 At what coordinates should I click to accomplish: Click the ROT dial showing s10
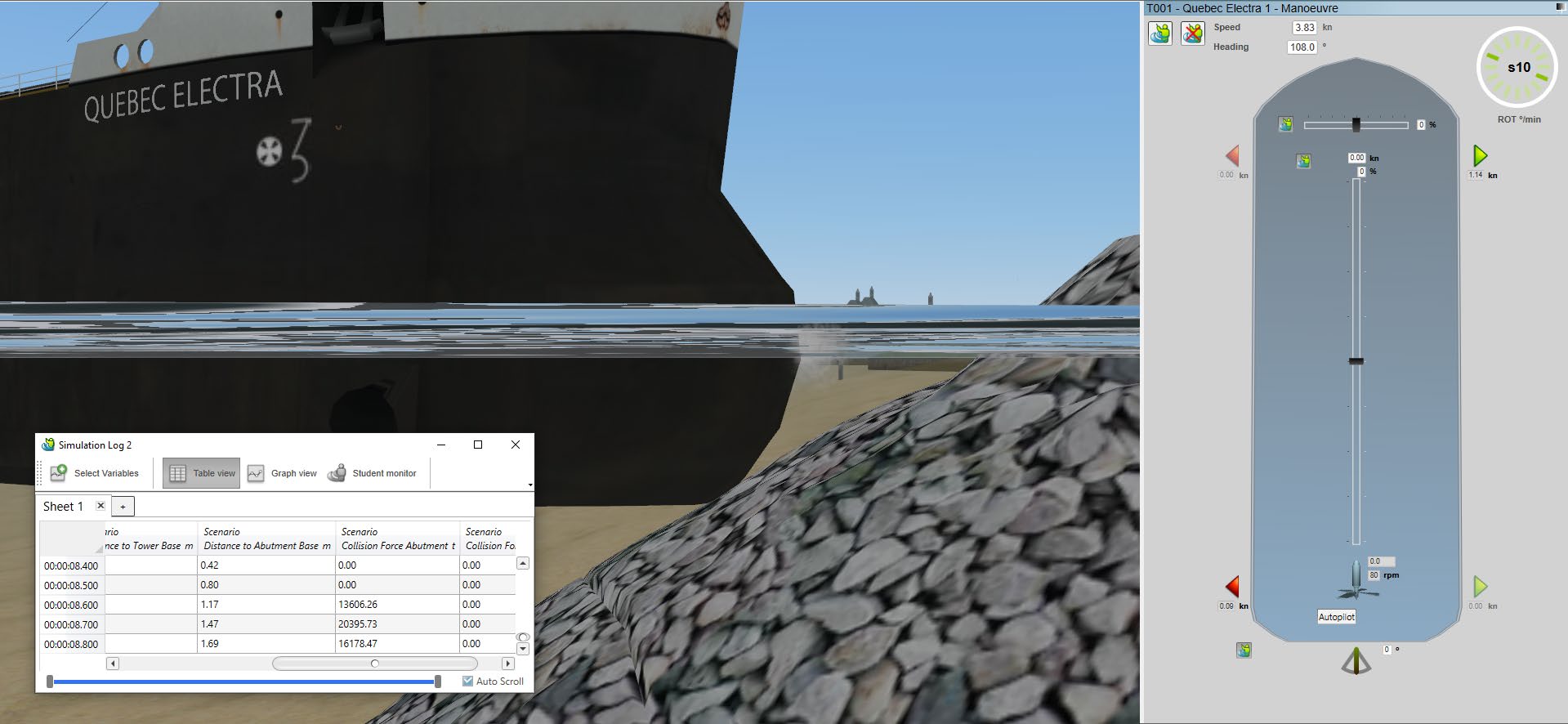[1517, 68]
